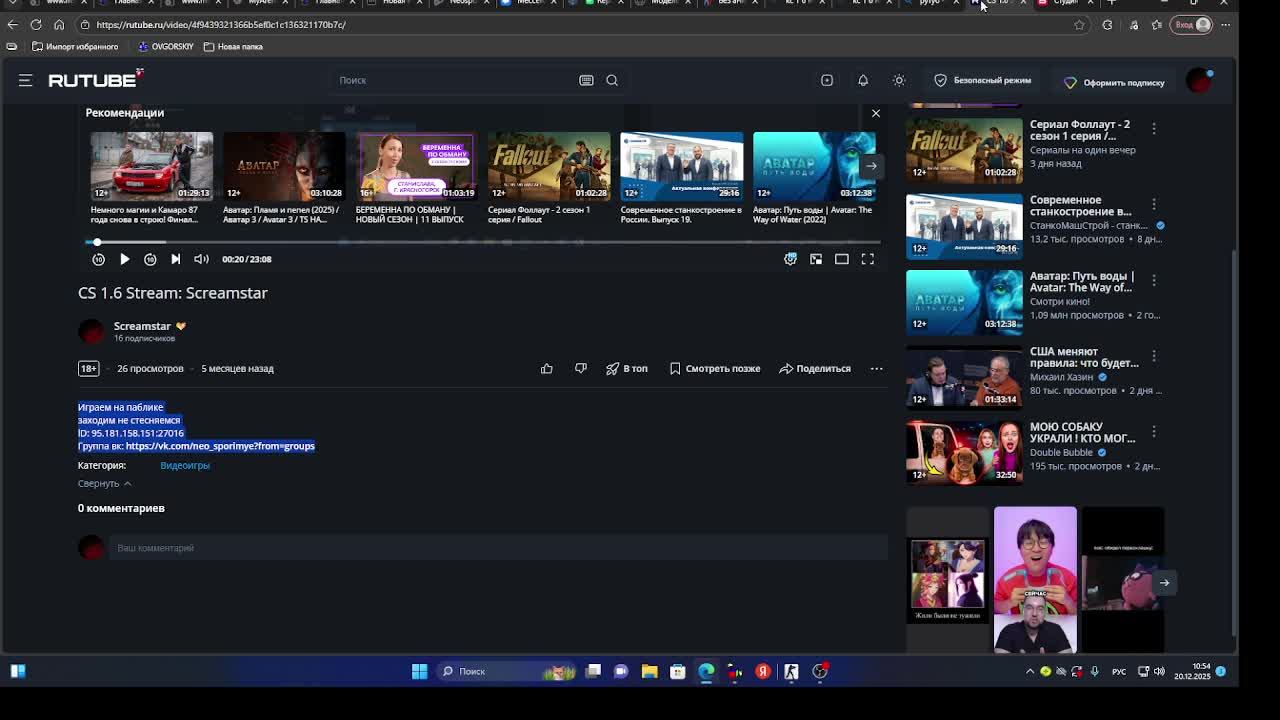Like the video with thumbs up
Screen dimensions: 1280x720
(x=547, y=368)
